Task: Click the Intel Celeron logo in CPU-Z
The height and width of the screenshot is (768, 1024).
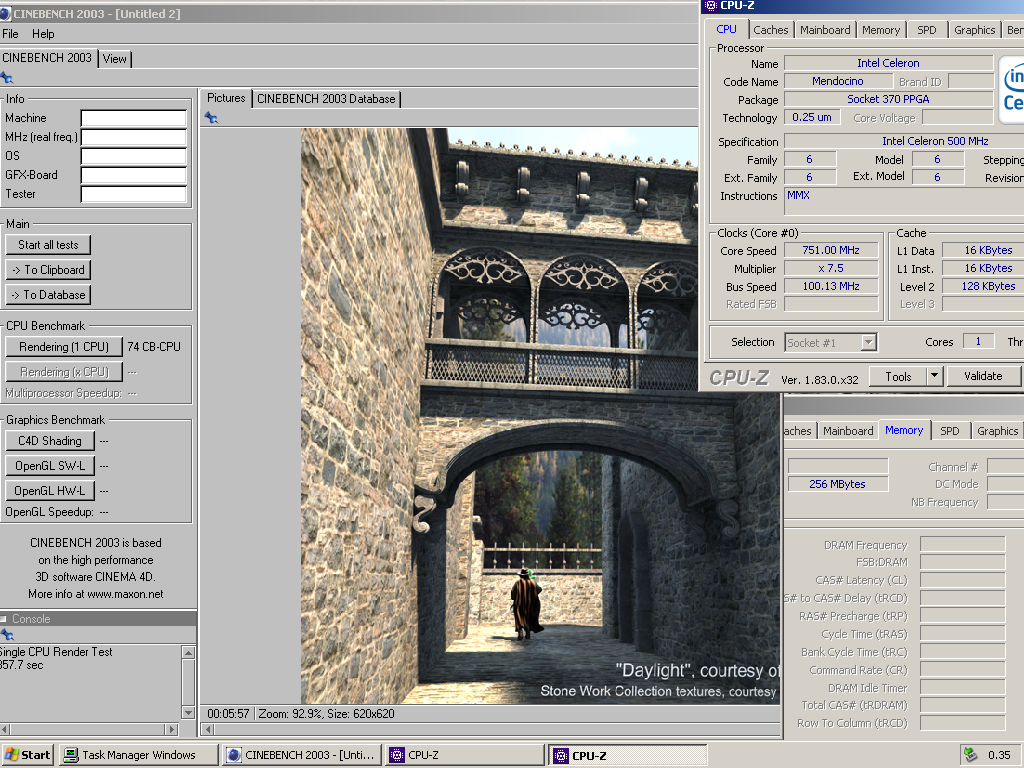Action: click(1012, 90)
